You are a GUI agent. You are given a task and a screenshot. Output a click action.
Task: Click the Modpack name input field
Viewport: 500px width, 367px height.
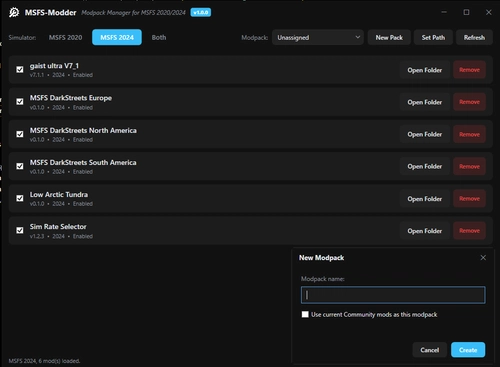pos(393,295)
